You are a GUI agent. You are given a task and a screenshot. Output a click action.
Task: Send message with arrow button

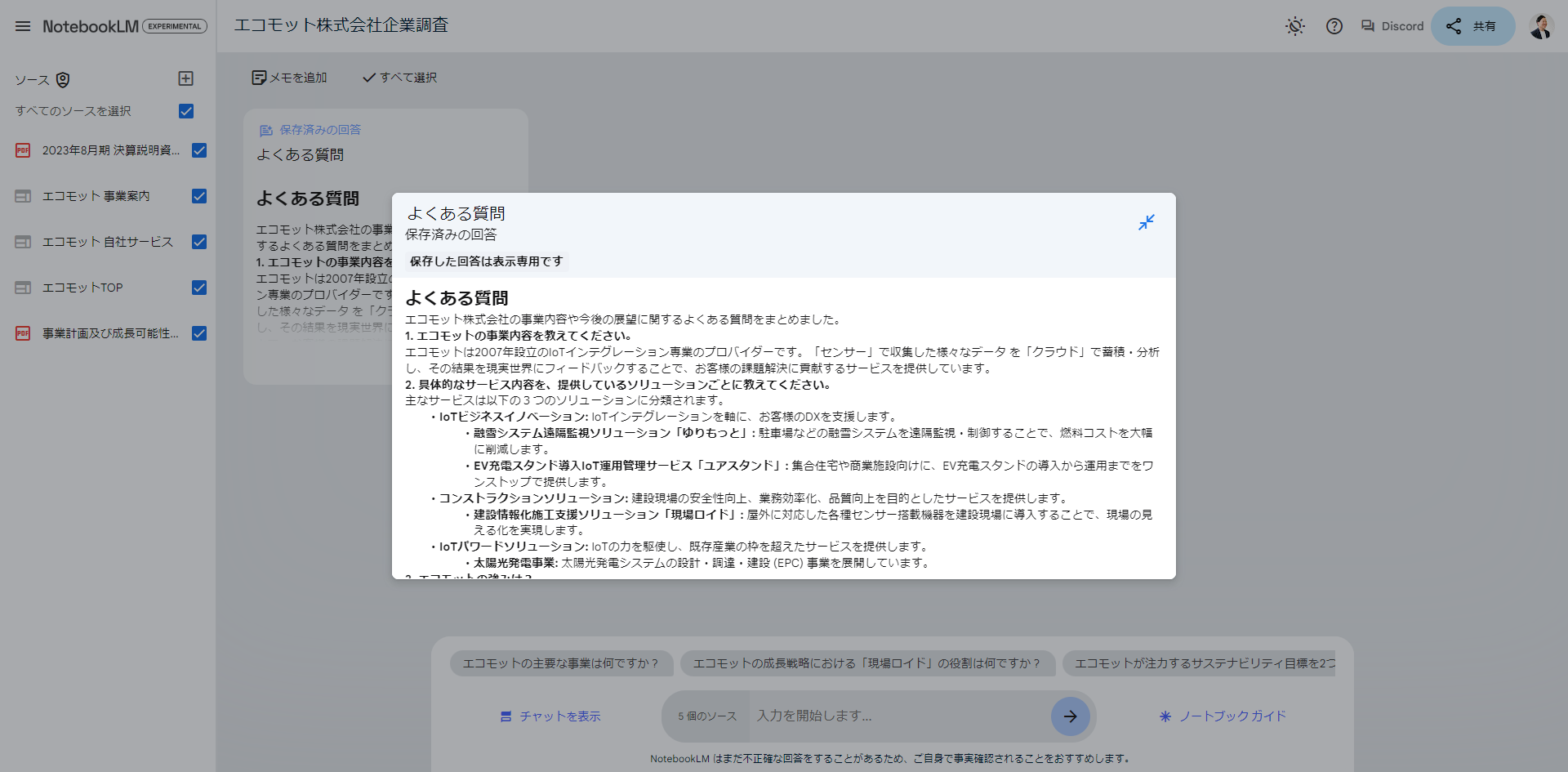coord(1070,716)
